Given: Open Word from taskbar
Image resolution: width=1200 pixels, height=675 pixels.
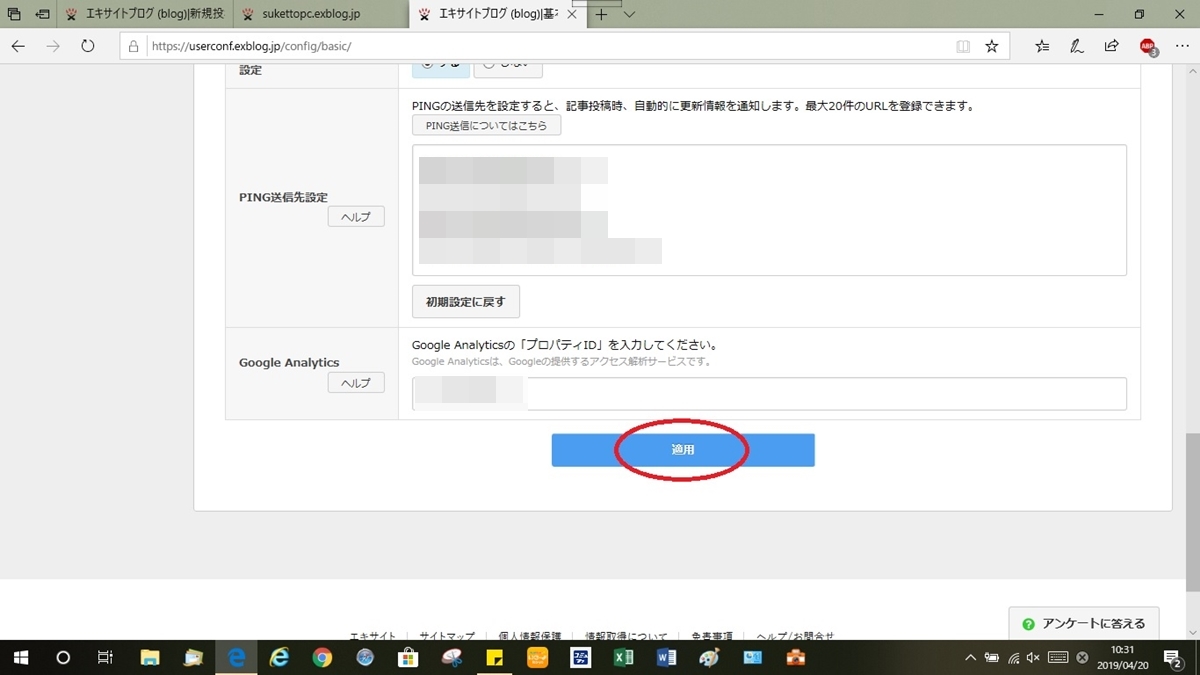Looking at the screenshot, I should click(666, 657).
